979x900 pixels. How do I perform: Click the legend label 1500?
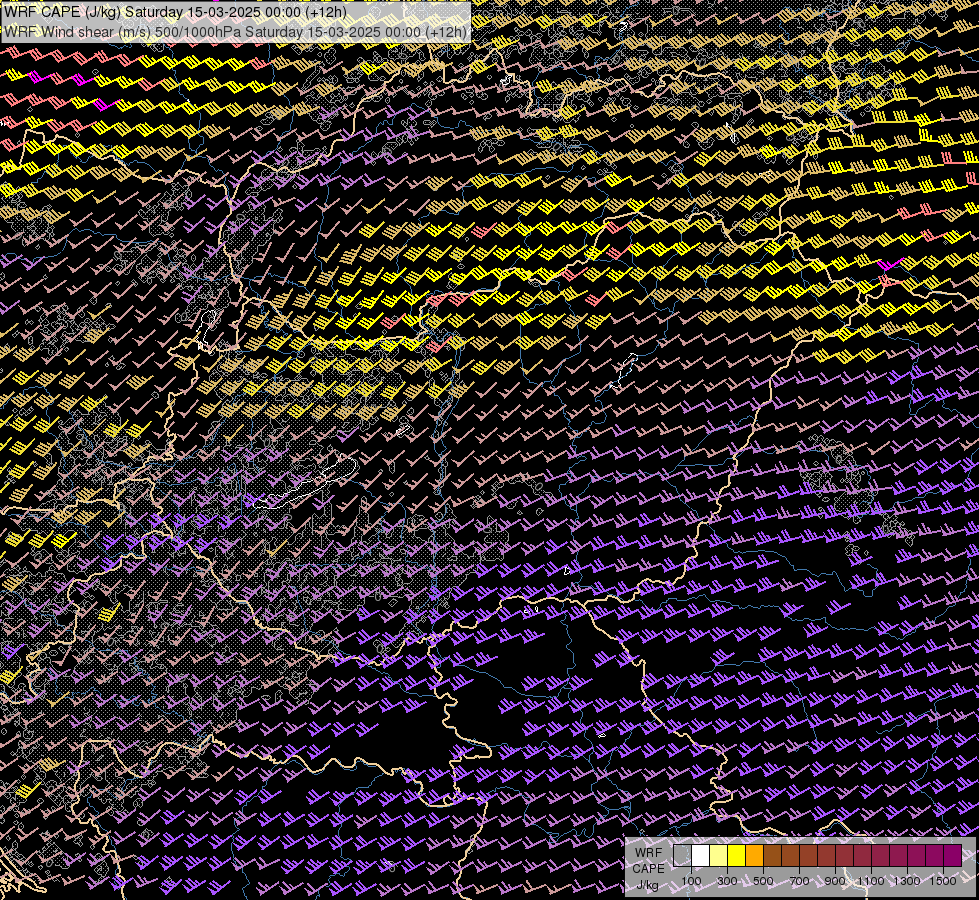coord(943,881)
